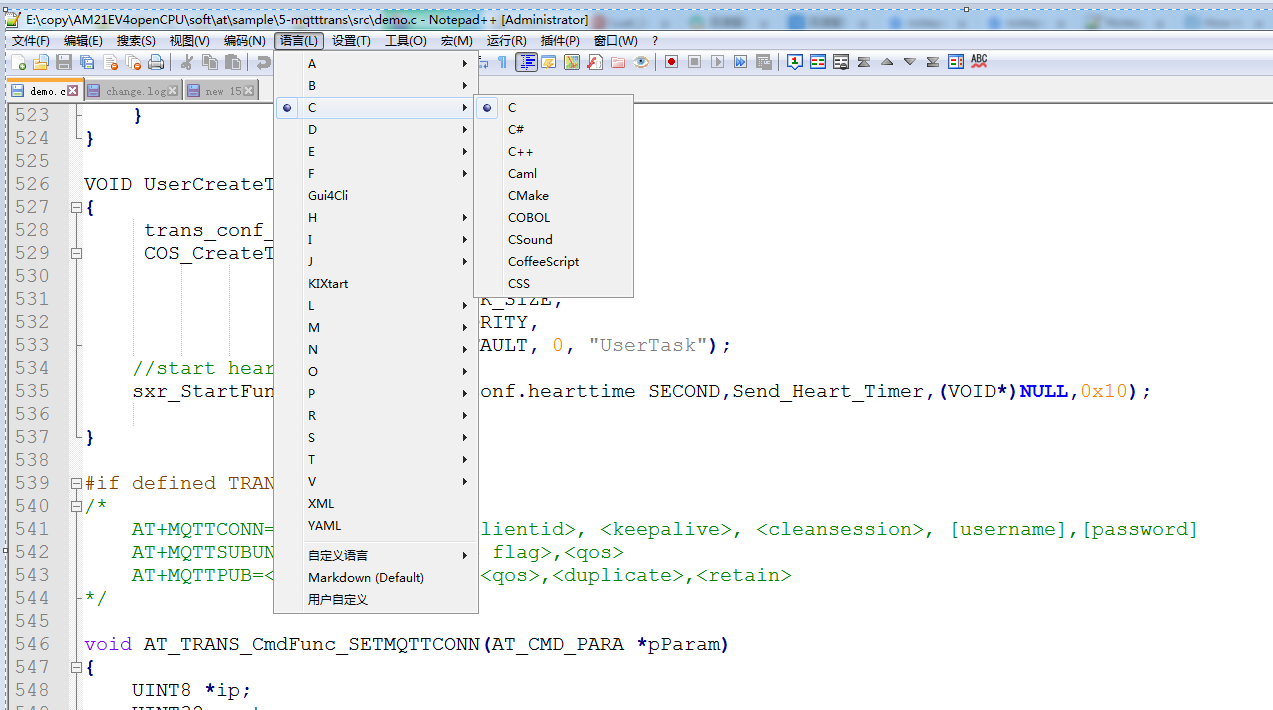Choose Markdown (Default) language entry

click(366, 578)
